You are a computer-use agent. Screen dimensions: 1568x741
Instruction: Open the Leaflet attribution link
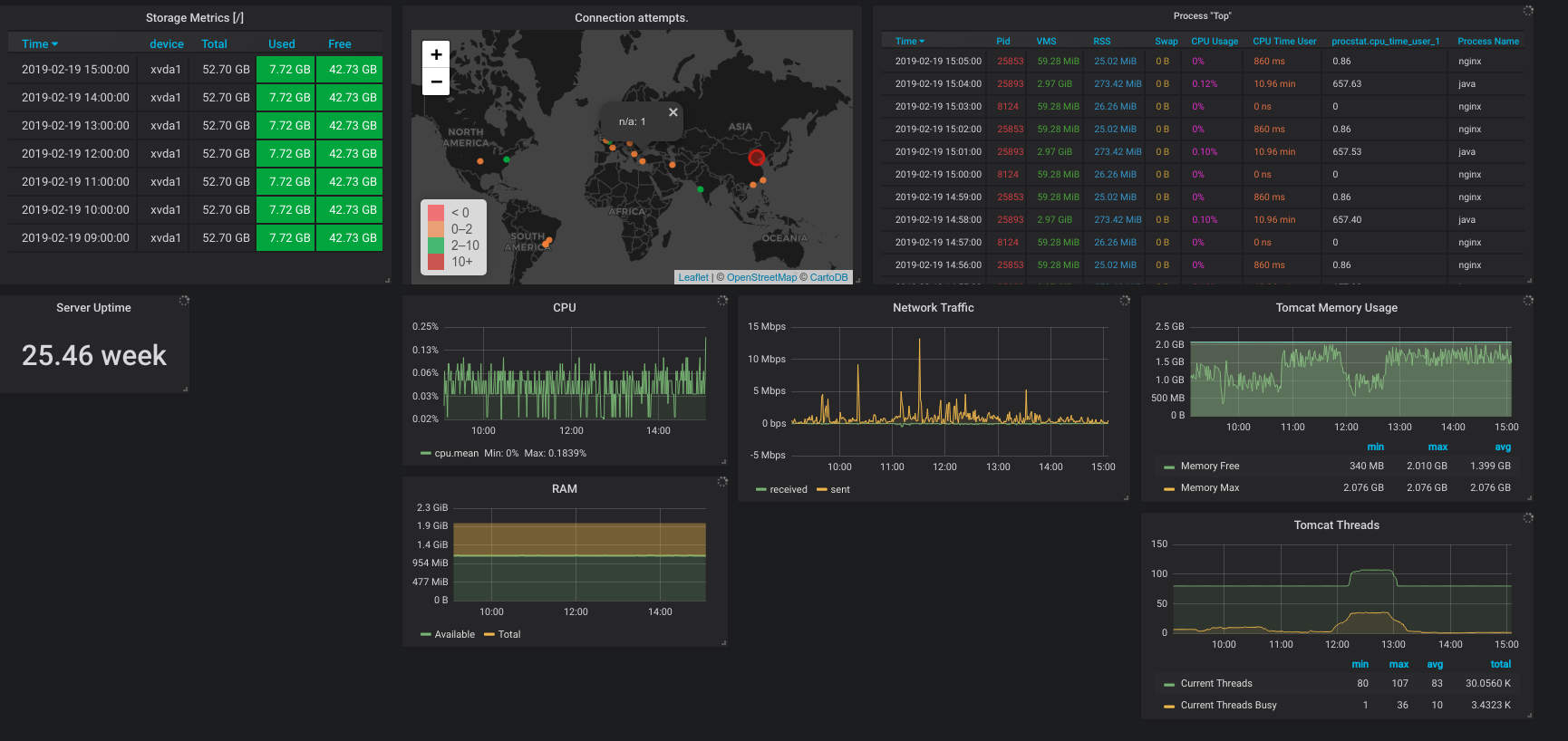pyautogui.click(x=693, y=277)
